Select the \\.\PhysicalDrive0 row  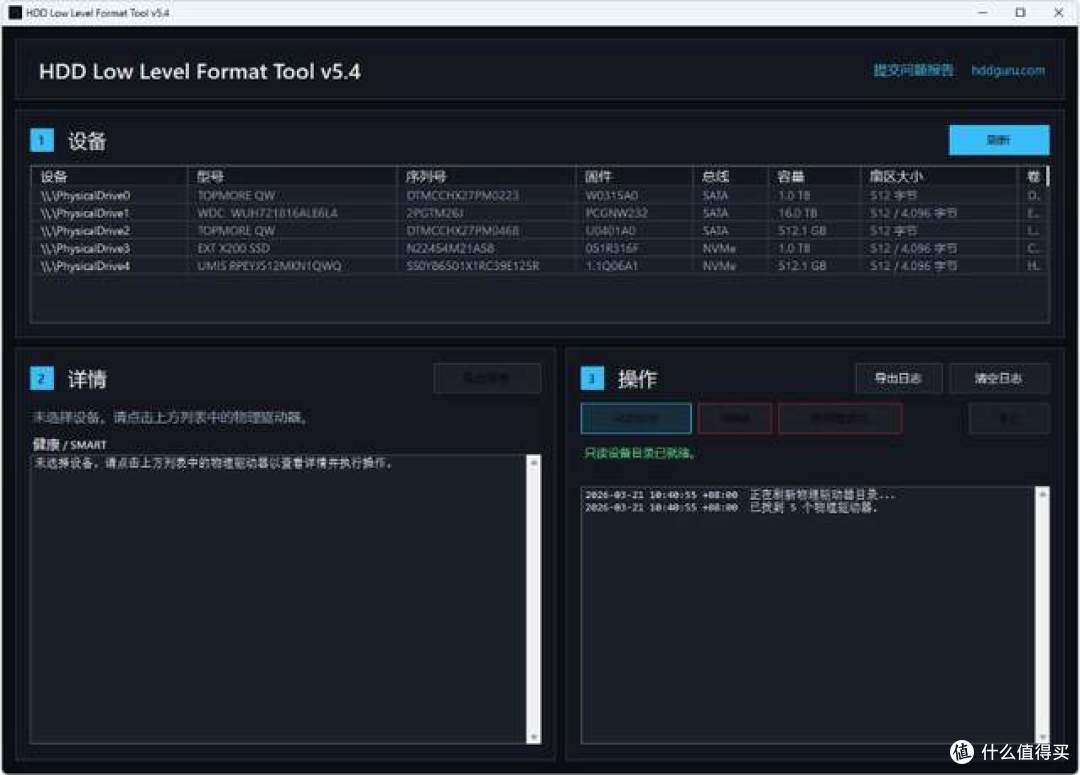(x=539, y=196)
